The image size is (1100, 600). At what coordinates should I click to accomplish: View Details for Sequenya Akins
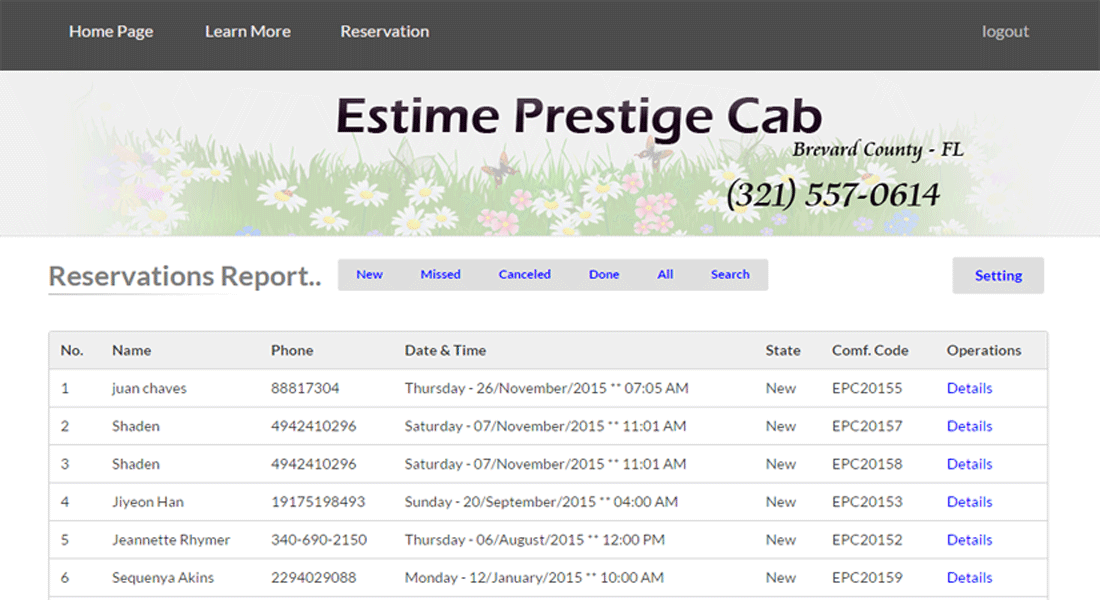click(x=969, y=578)
